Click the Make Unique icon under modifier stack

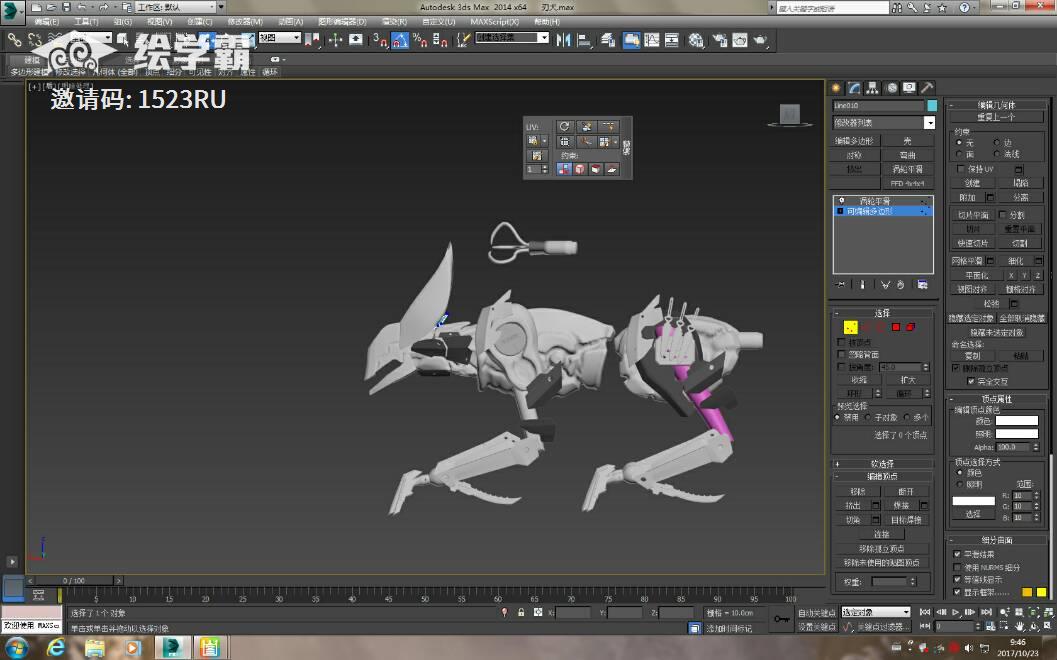(x=885, y=284)
